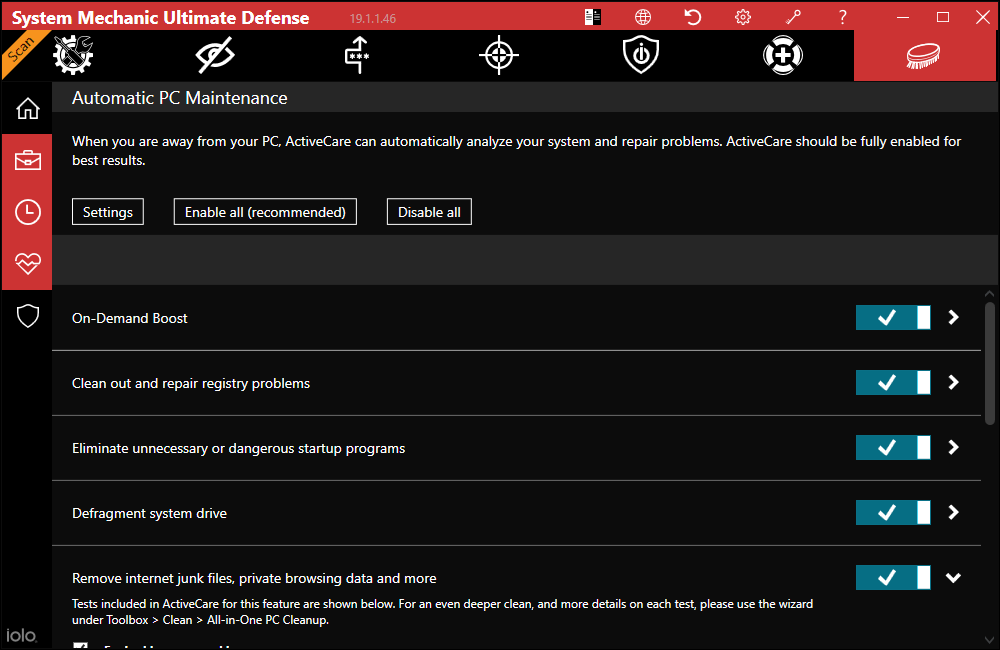Screen dimensions: 1000x650
Task: Open the Toolbox briefcase sidebar icon
Action: point(27,160)
